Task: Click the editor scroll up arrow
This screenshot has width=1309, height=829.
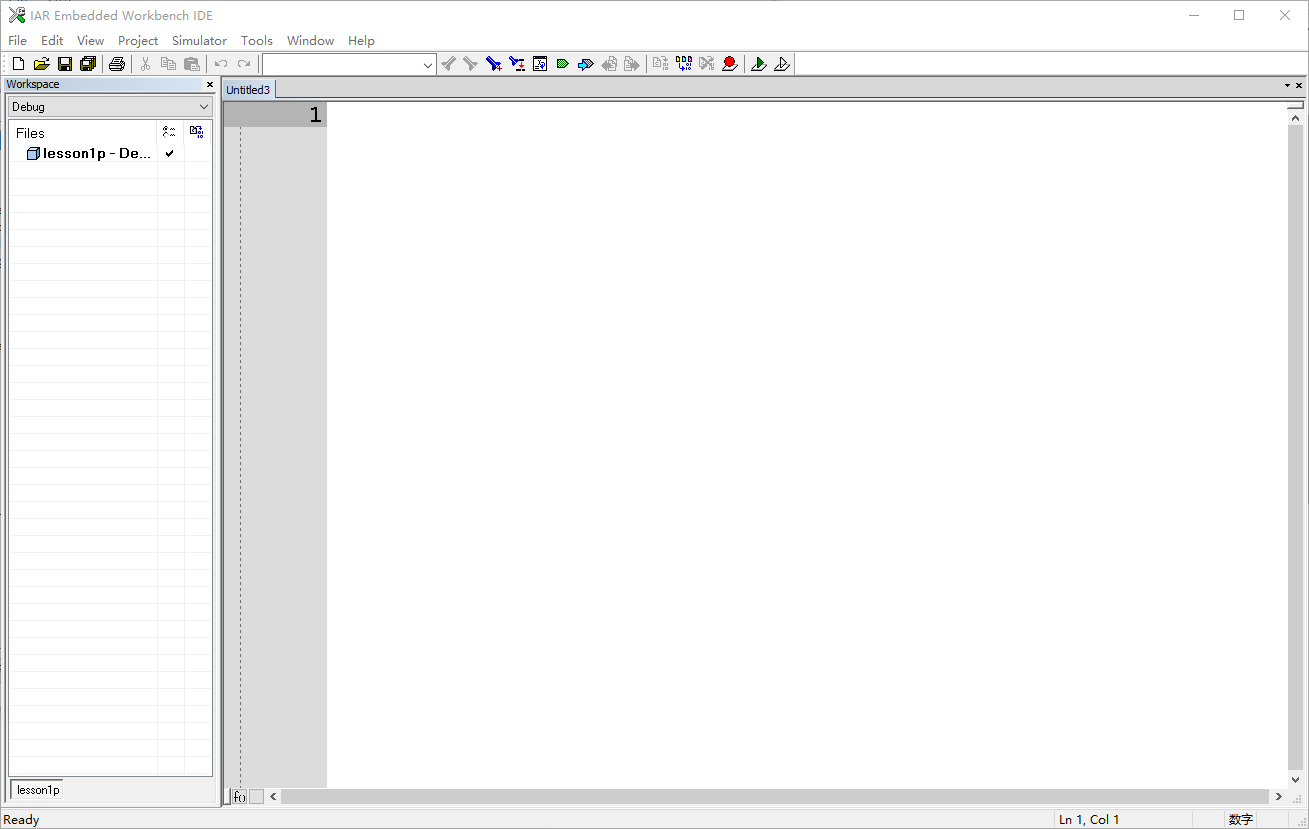Action: [1296, 118]
